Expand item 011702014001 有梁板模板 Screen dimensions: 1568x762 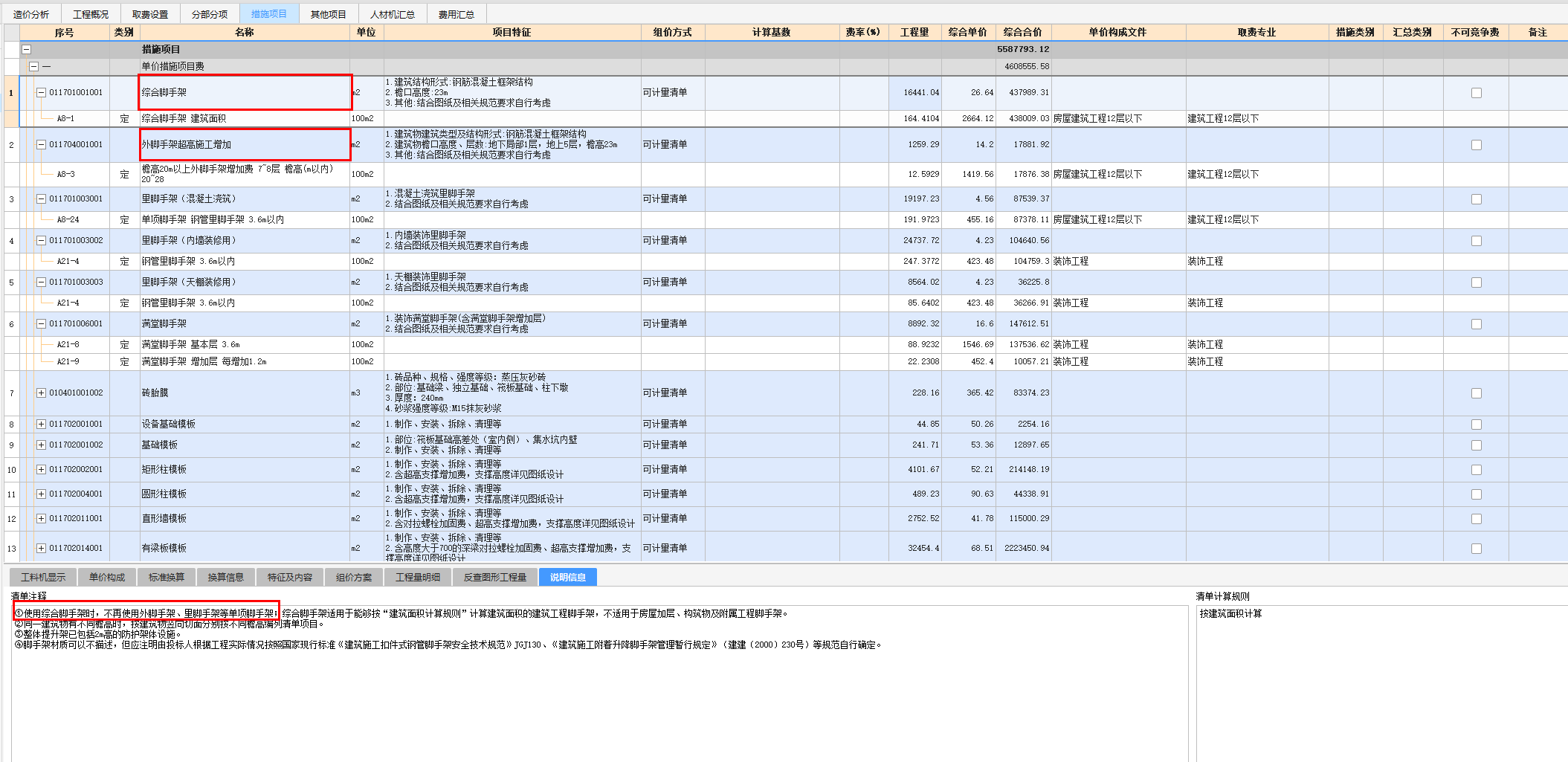(x=42, y=548)
